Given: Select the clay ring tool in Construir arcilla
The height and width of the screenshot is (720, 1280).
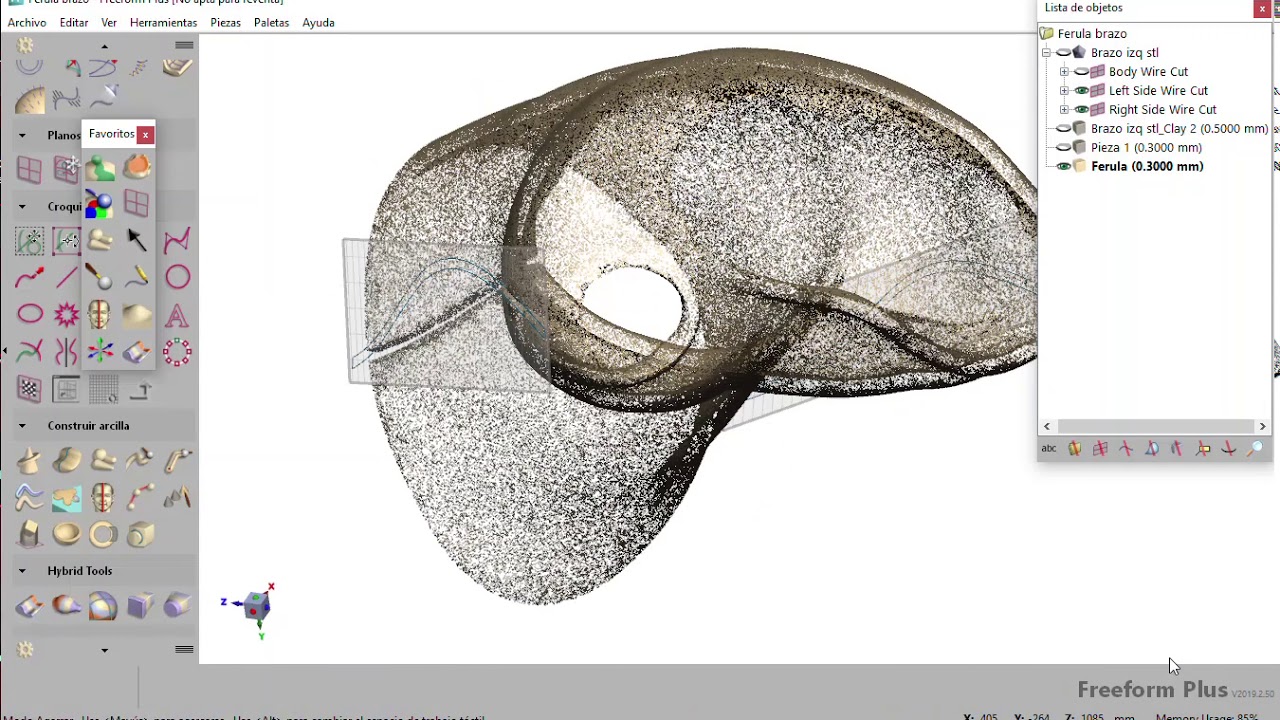Looking at the screenshot, I should [103, 534].
